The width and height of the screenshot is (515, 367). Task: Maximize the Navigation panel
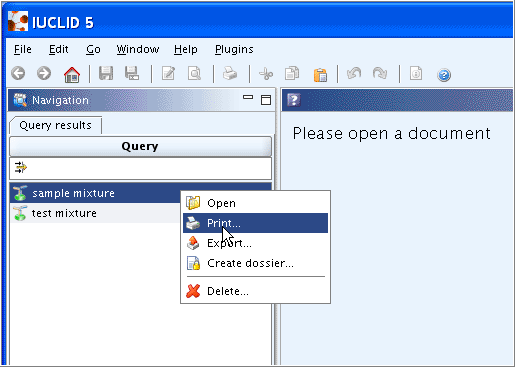(x=266, y=100)
